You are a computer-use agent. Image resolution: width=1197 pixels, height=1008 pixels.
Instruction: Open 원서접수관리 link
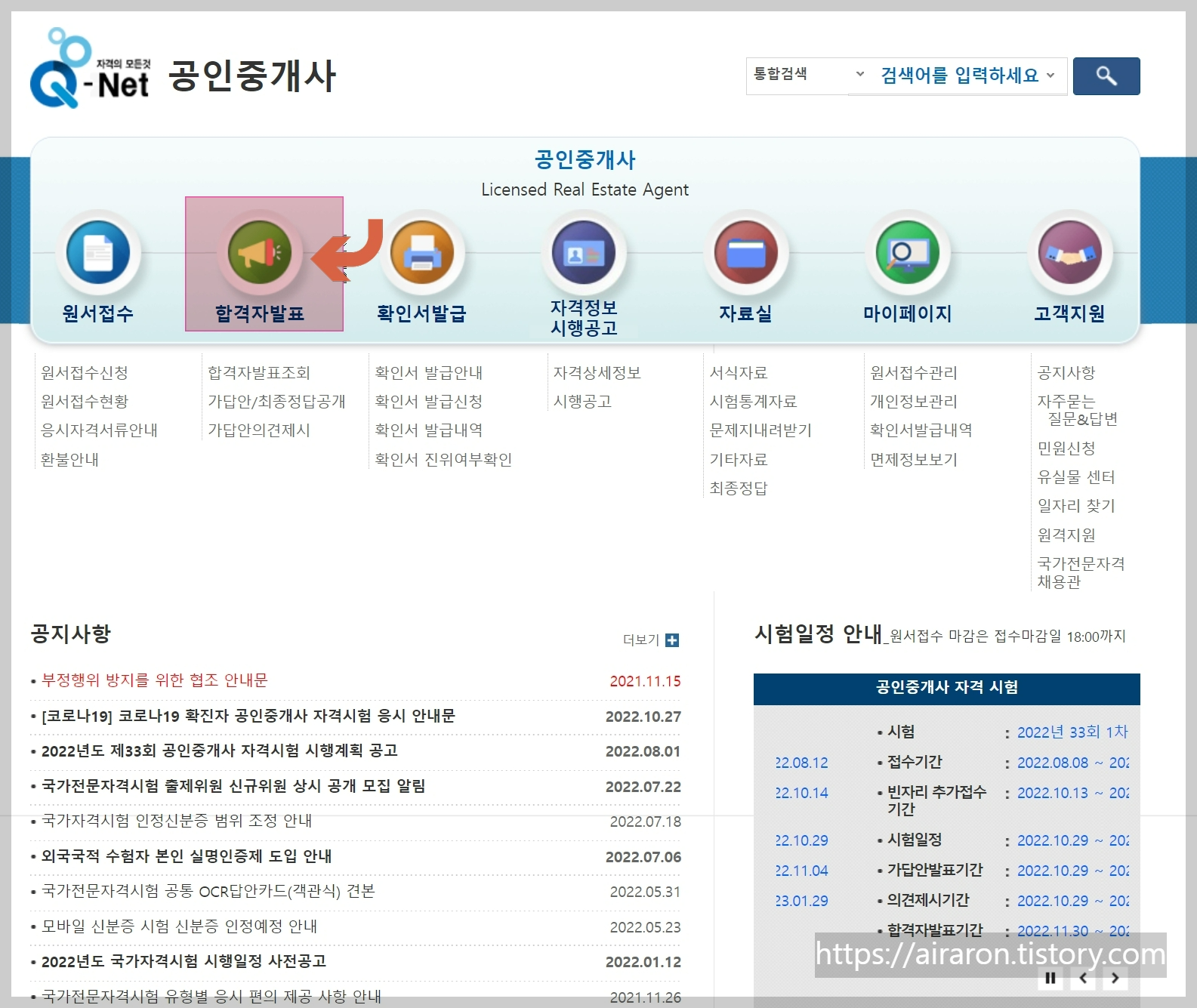point(914,372)
